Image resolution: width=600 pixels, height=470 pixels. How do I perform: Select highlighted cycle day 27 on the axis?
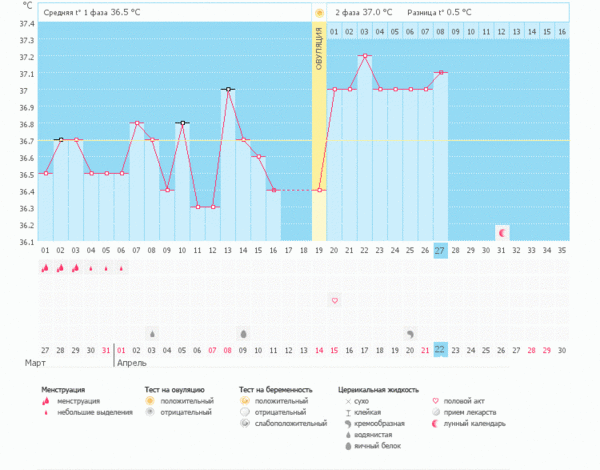point(440,250)
